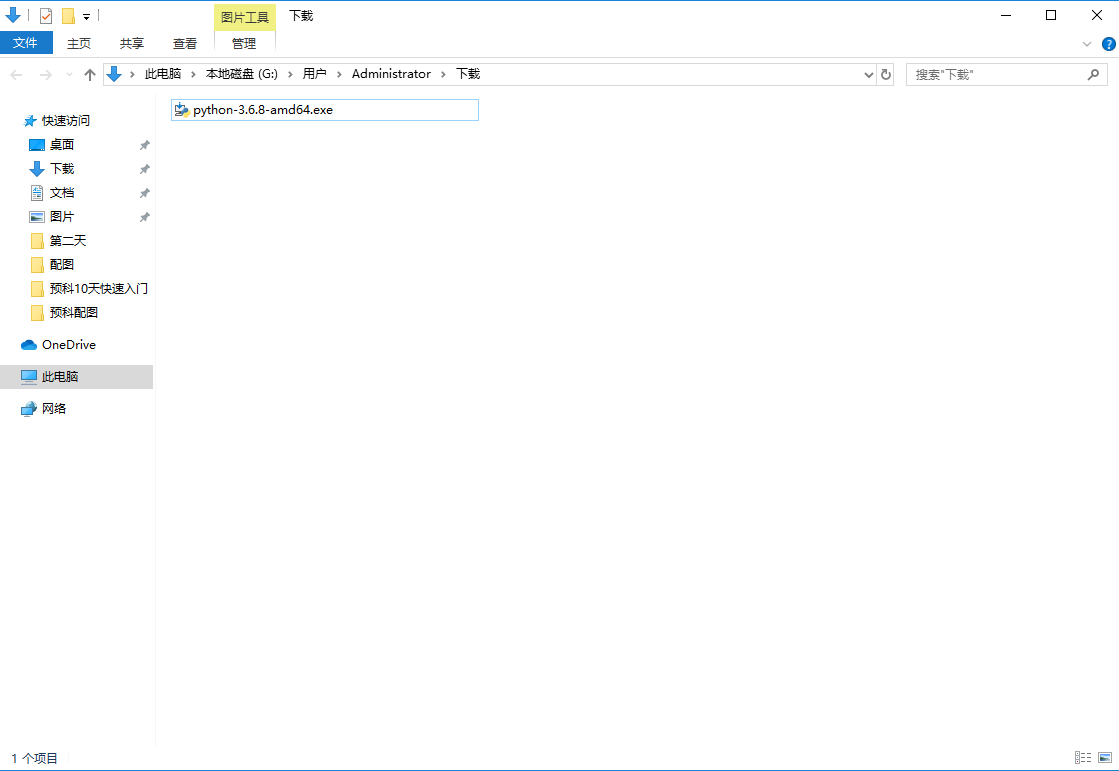Open the 查看 ribbon tab

point(185,43)
